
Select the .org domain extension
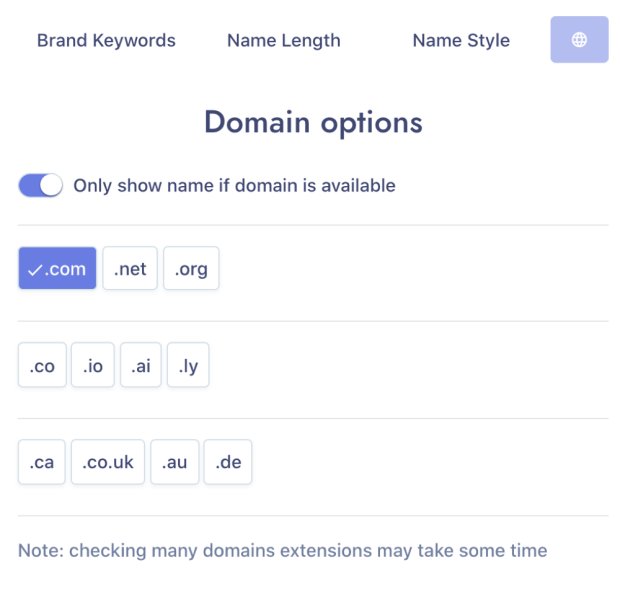pyautogui.click(x=191, y=269)
